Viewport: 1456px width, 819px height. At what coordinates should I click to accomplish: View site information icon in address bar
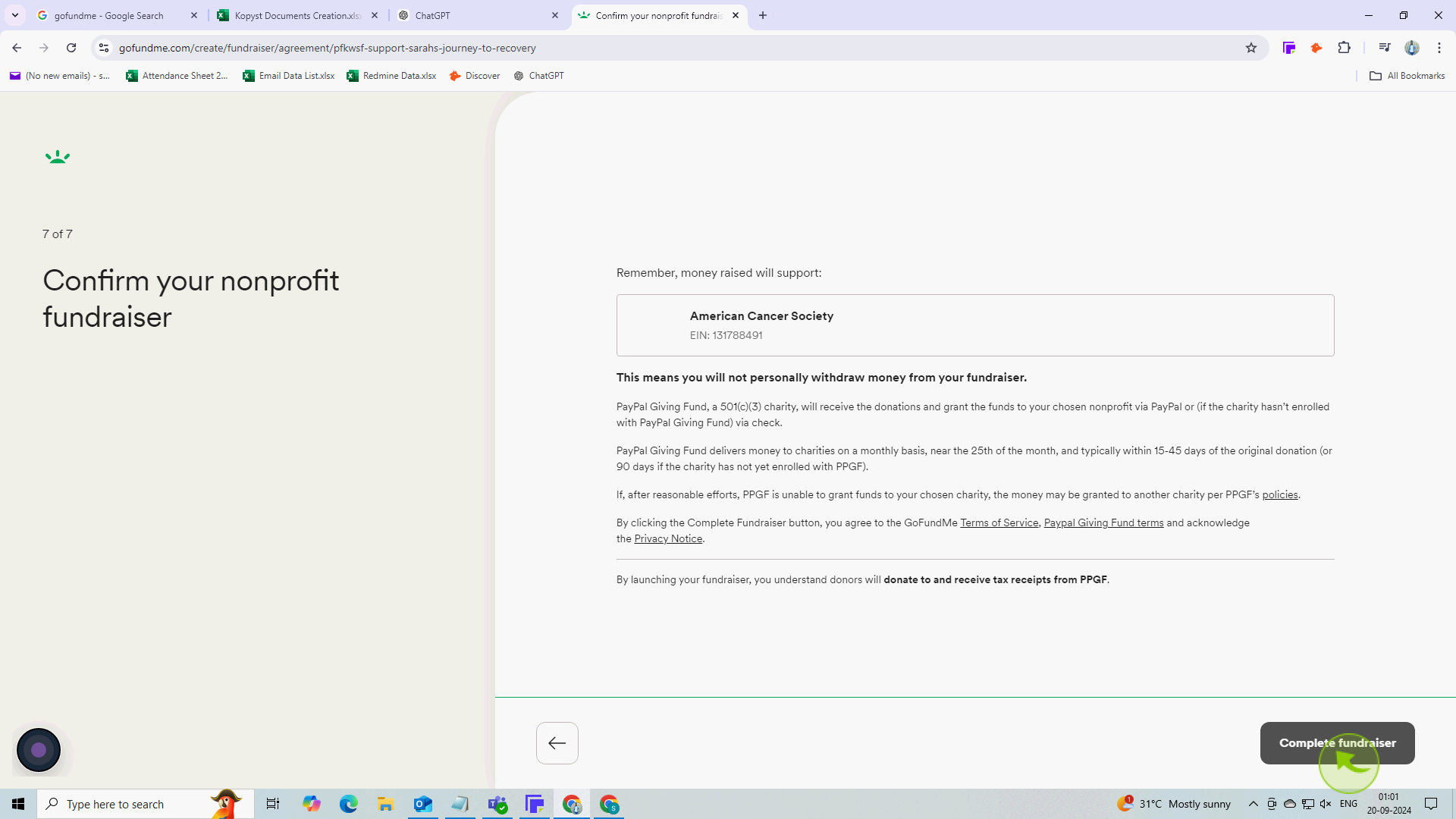[x=104, y=48]
